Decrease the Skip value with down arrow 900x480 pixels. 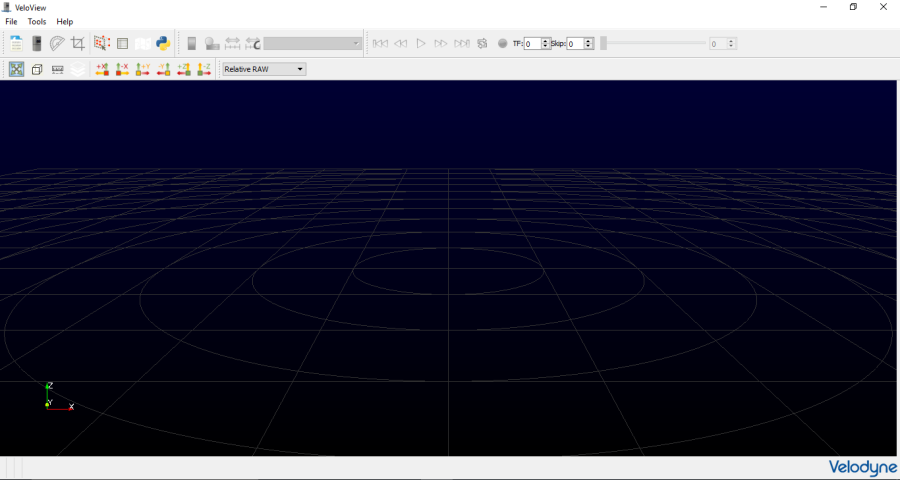click(588, 47)
